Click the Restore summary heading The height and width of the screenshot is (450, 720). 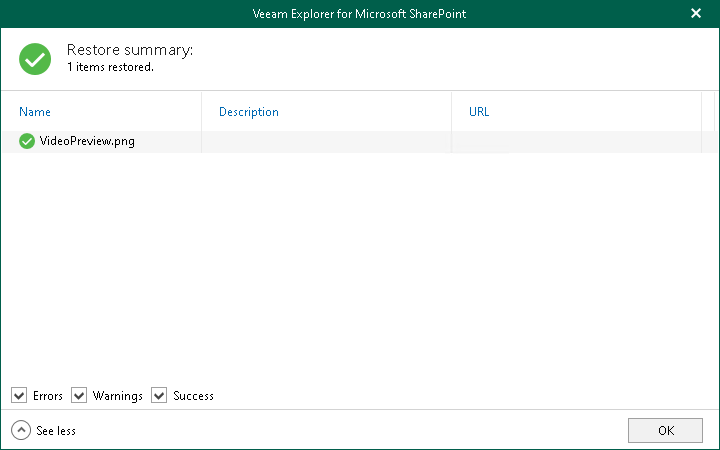click(x=130, y=50)
